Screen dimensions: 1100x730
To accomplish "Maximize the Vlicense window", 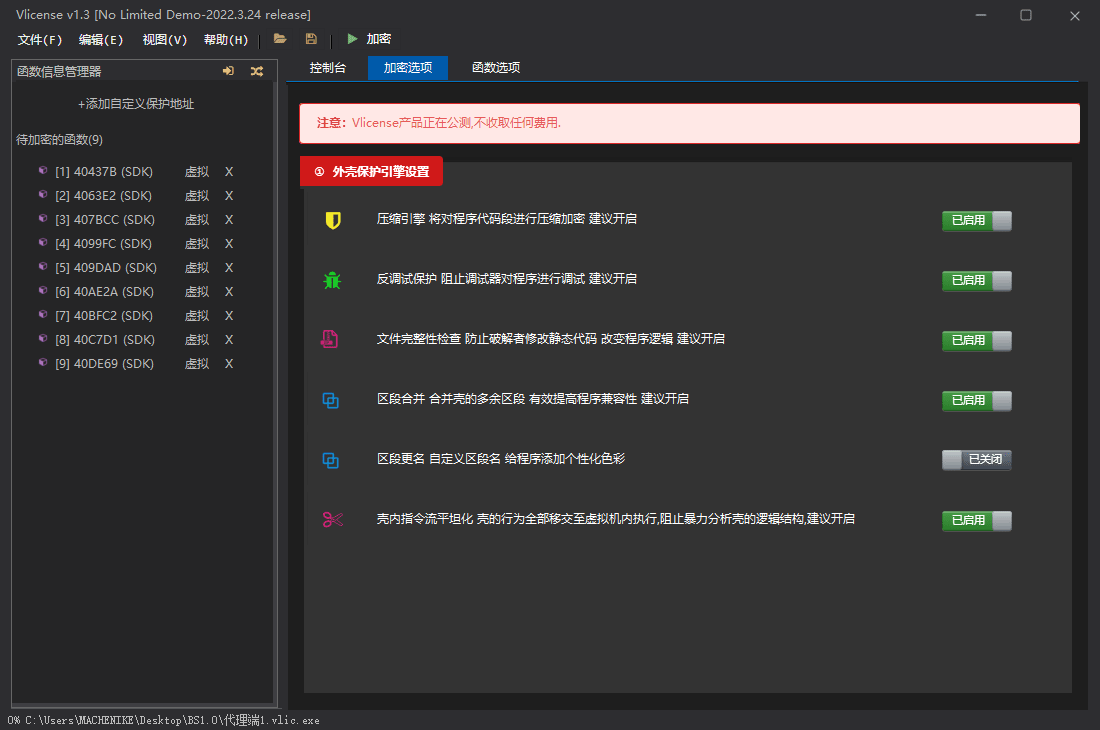I will 1026,15.
